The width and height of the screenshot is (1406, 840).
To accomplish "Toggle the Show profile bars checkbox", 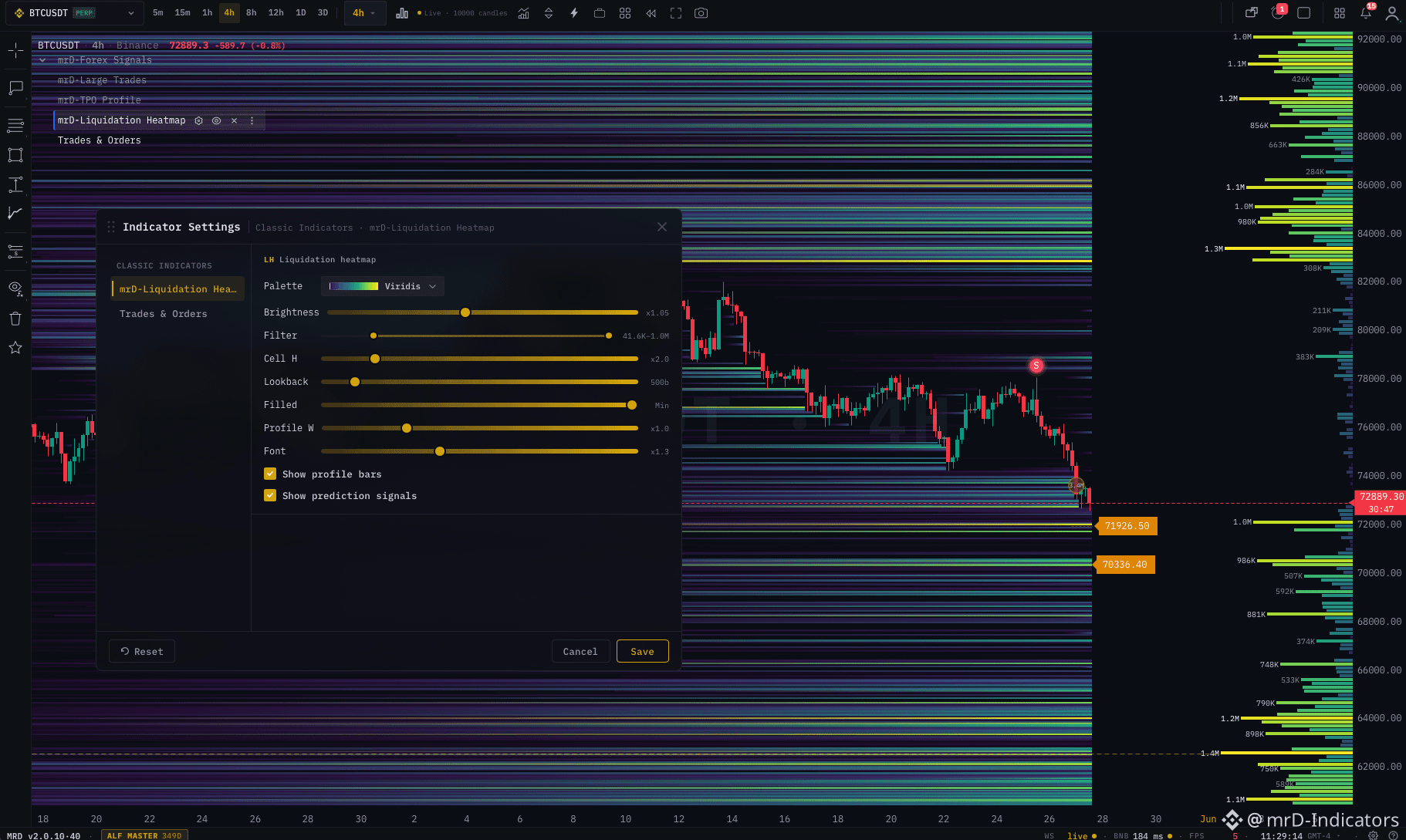I will [270, 474].
